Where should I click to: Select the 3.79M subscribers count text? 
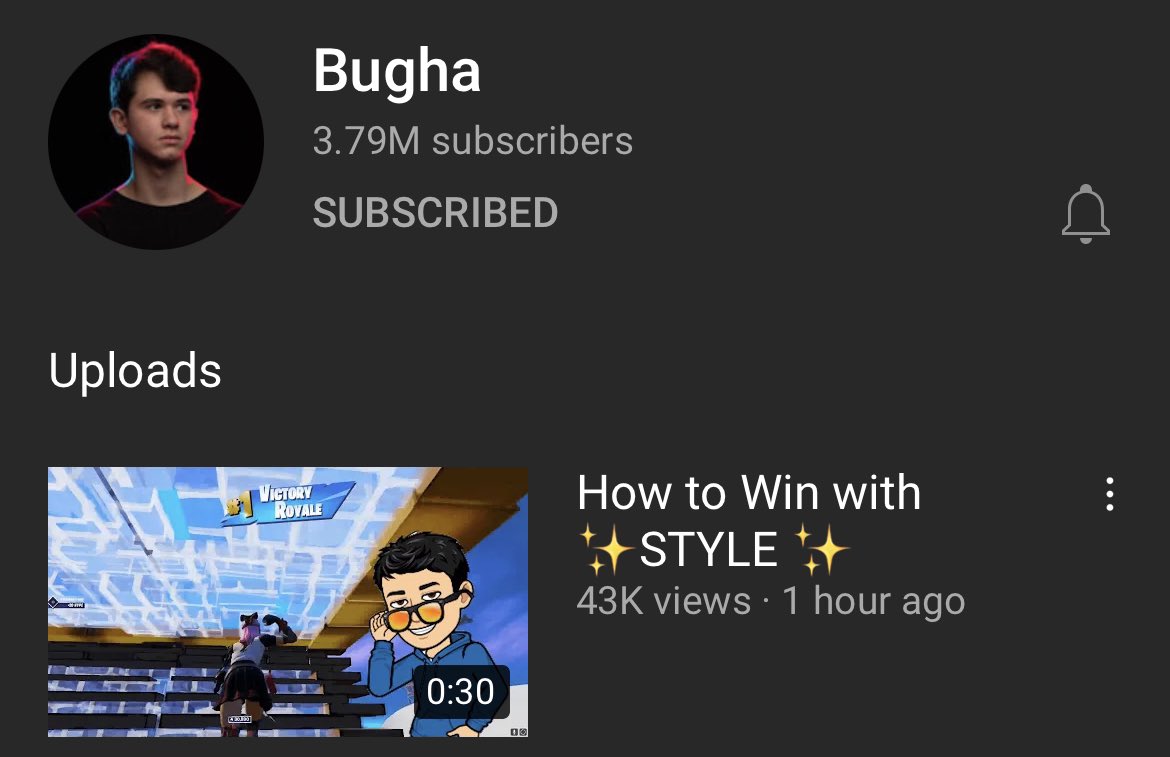(472, 141)
